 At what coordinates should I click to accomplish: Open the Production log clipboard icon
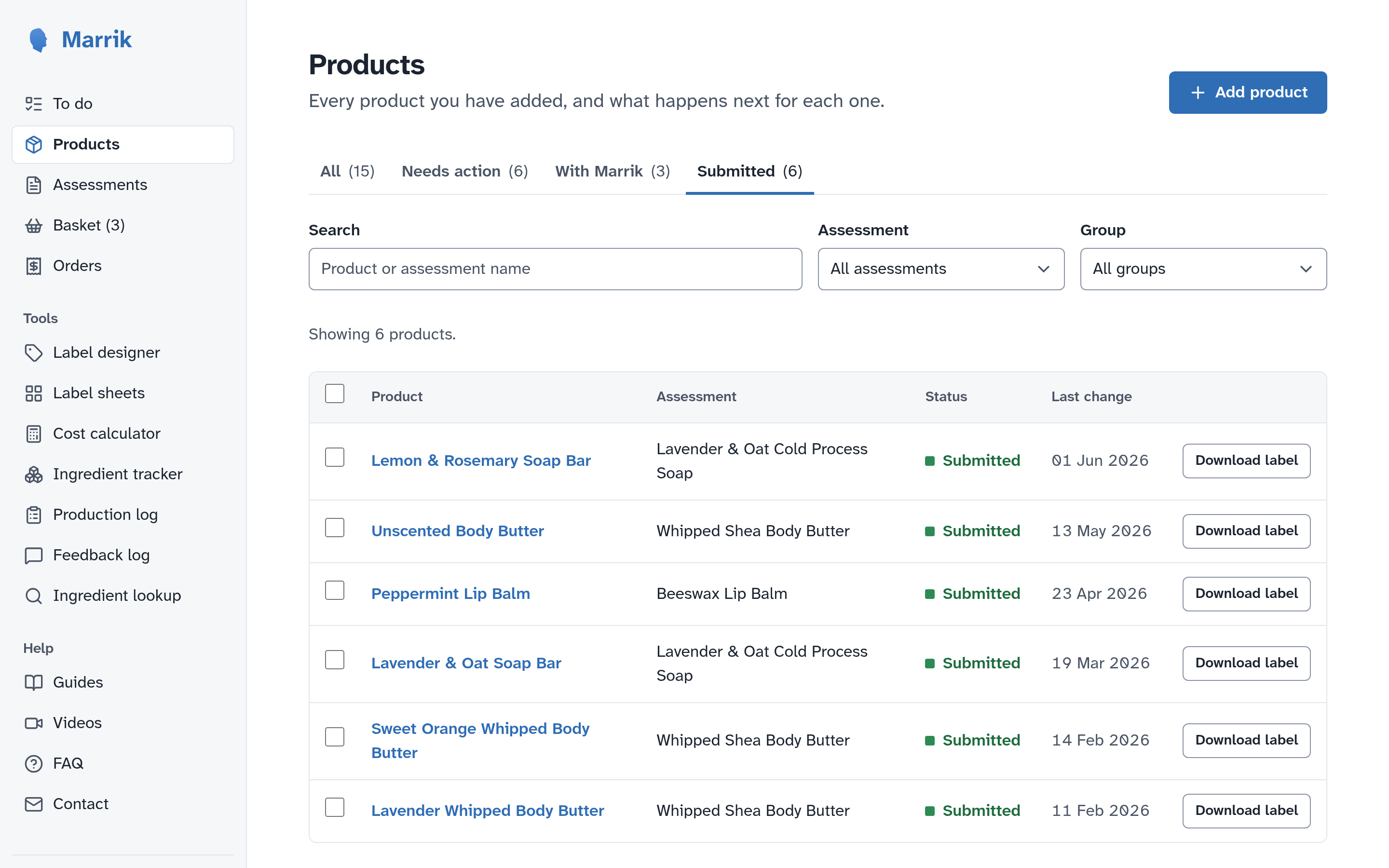[34, 515]
